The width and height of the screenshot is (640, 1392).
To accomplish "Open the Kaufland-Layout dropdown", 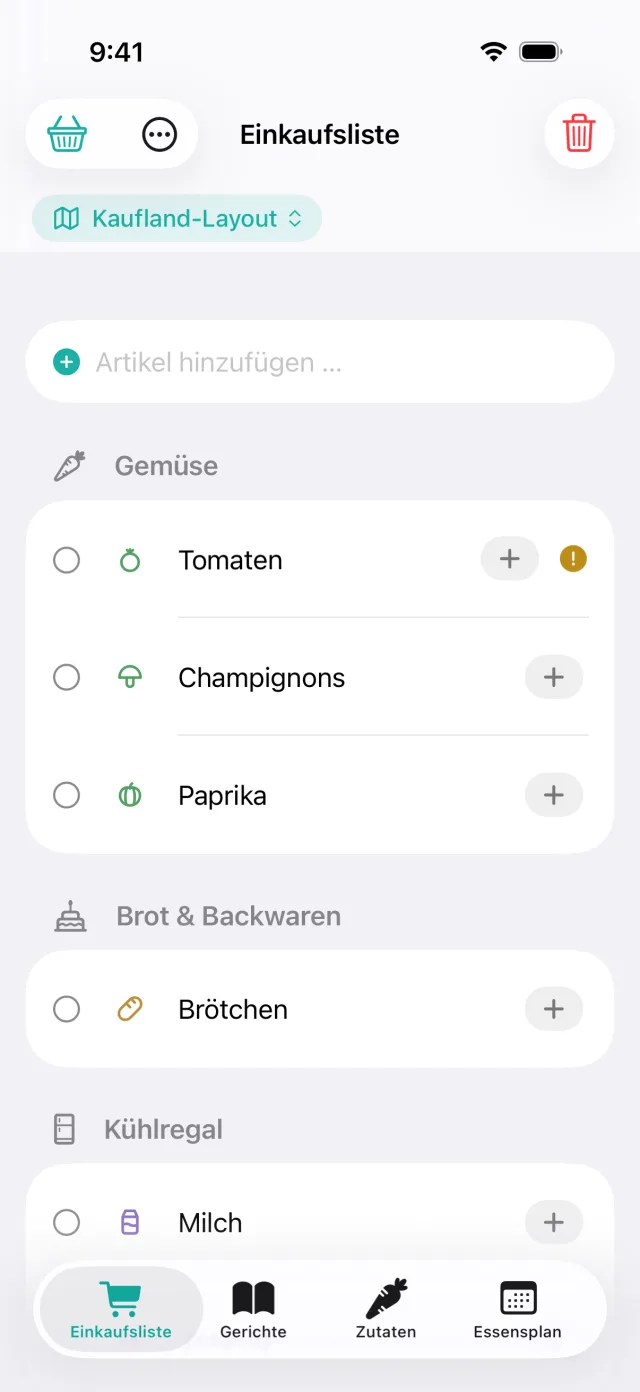I will click(x=177, y=218).
